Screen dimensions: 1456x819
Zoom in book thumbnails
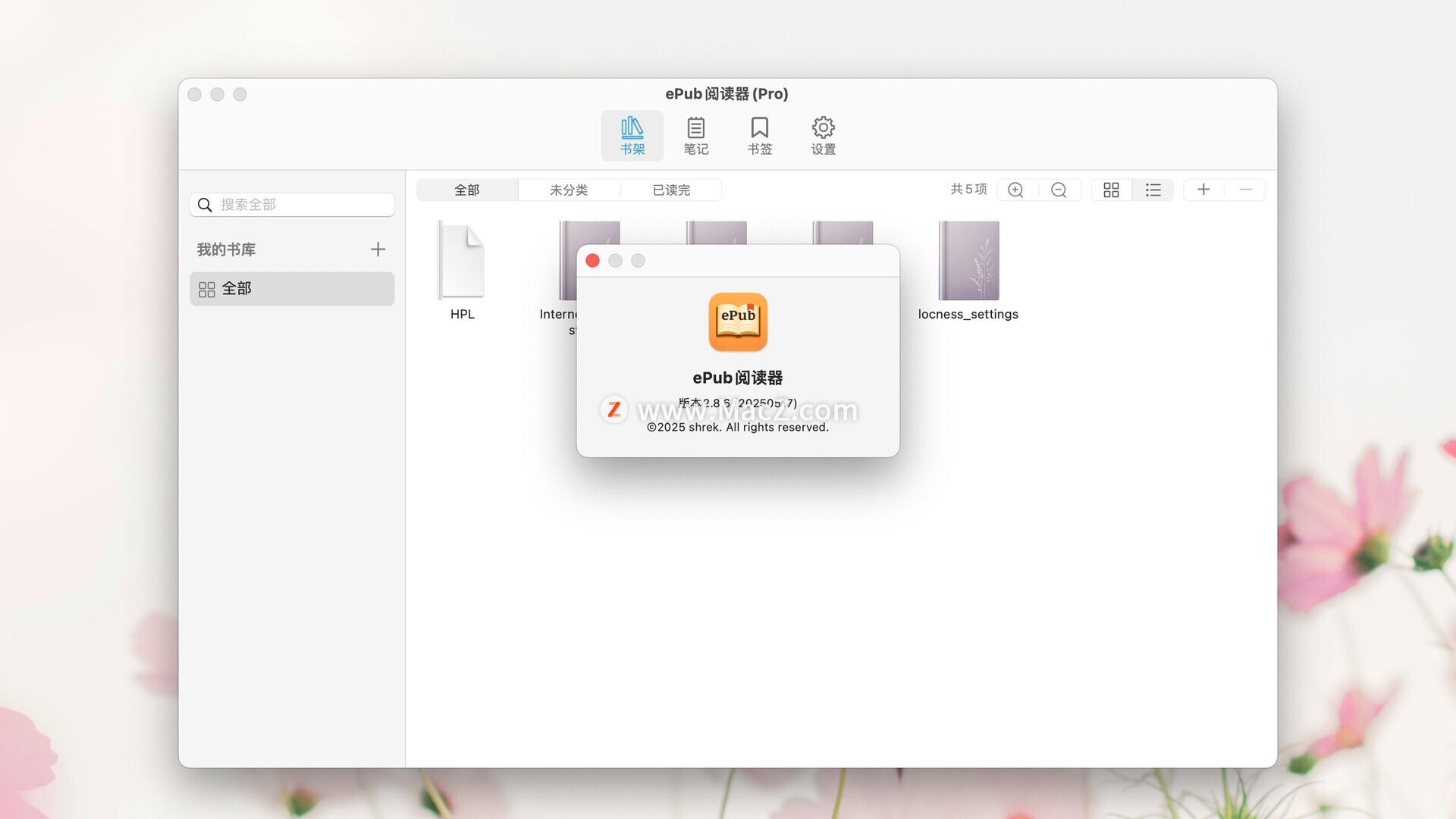point(1016,190)
